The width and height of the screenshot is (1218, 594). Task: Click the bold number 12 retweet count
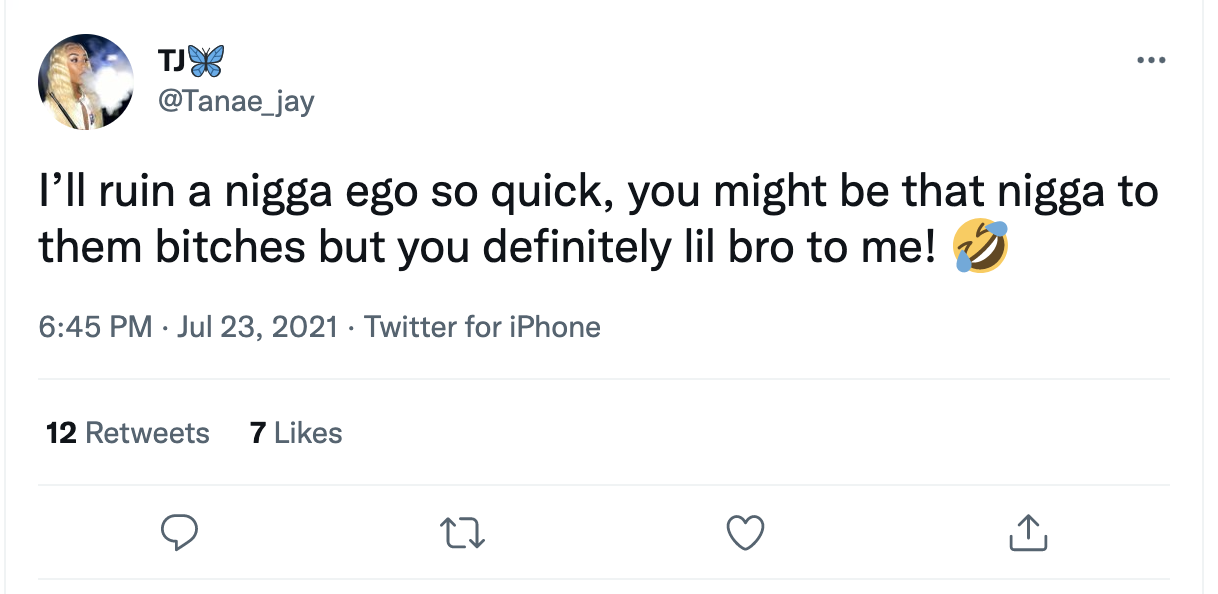coord(62,433)
